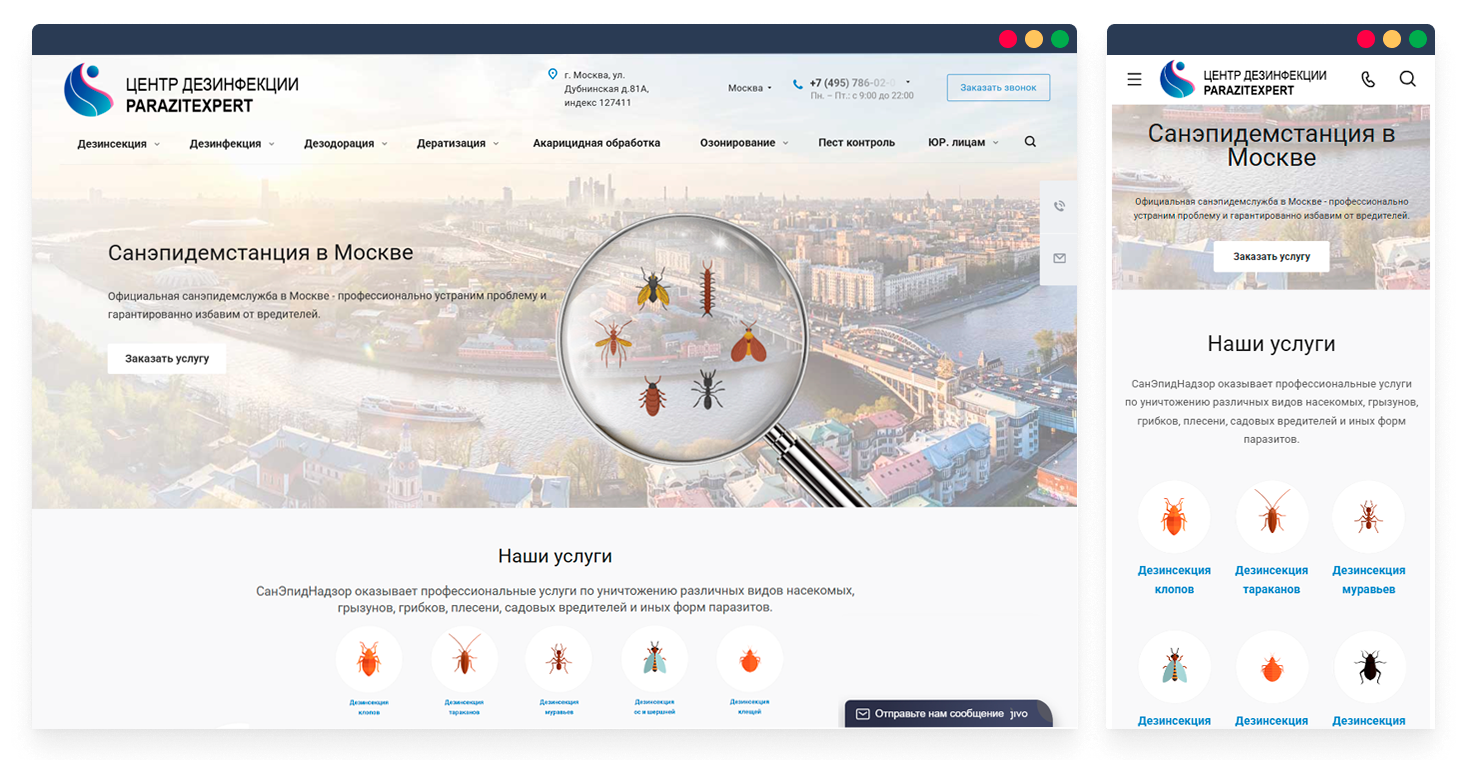Open Дезинсекция муравьев link on desktop
This screenshot has height=760, width=1467.
559,707
